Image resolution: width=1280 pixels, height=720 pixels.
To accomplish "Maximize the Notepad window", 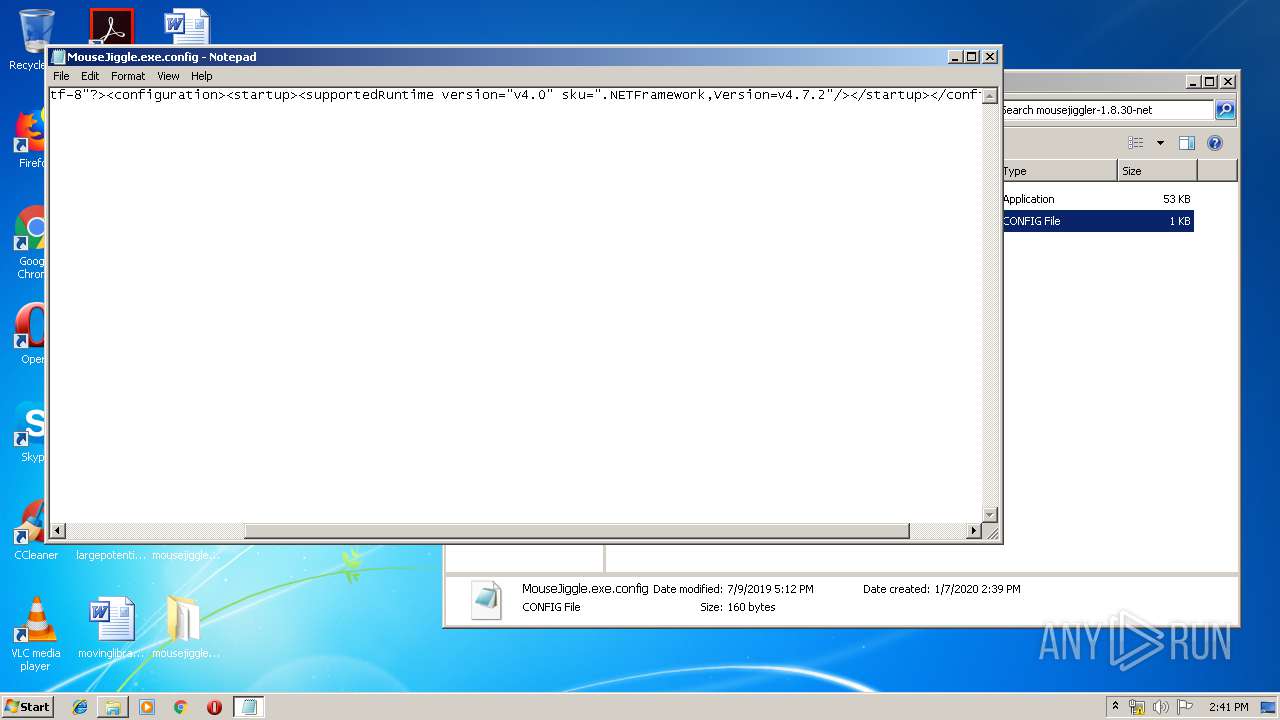I will tap(972, 57).
